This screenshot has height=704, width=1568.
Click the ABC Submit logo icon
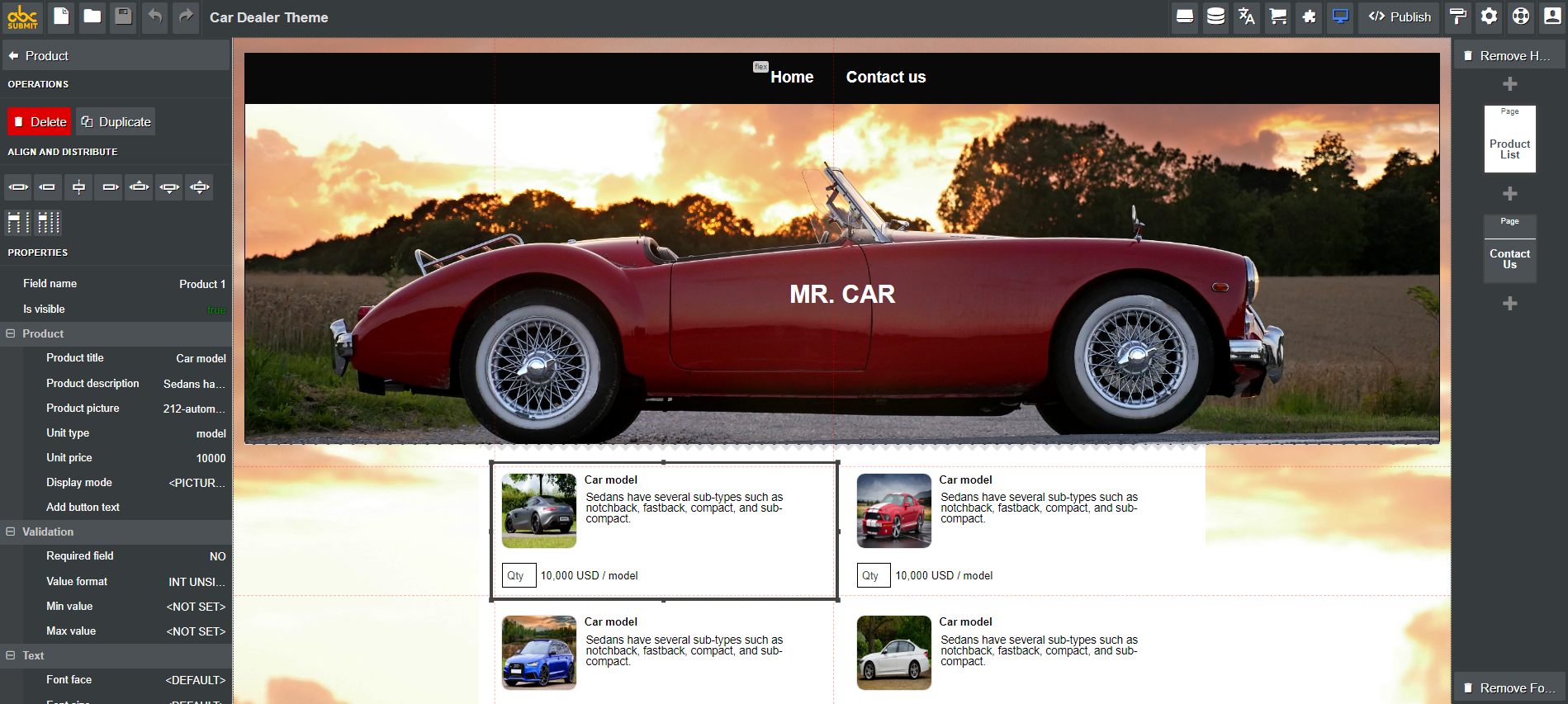coord(22,17)
